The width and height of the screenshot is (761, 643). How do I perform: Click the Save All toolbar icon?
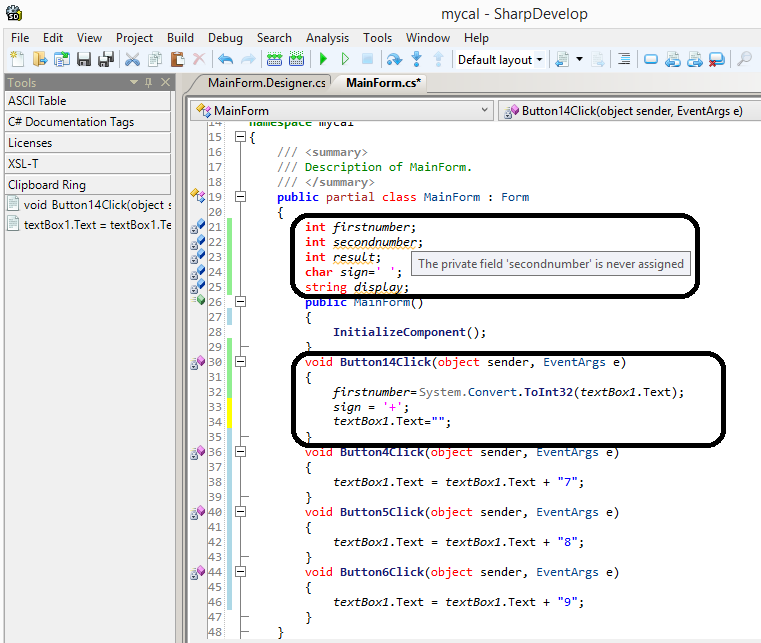[x=105, y=60]
